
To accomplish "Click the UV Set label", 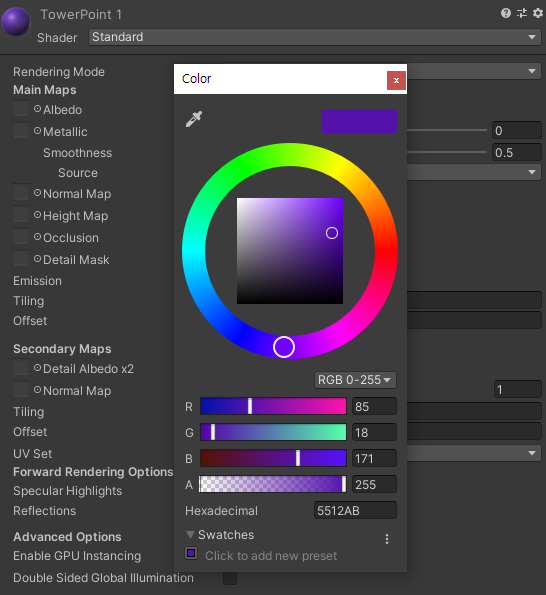I will click(x=33, y=453).
